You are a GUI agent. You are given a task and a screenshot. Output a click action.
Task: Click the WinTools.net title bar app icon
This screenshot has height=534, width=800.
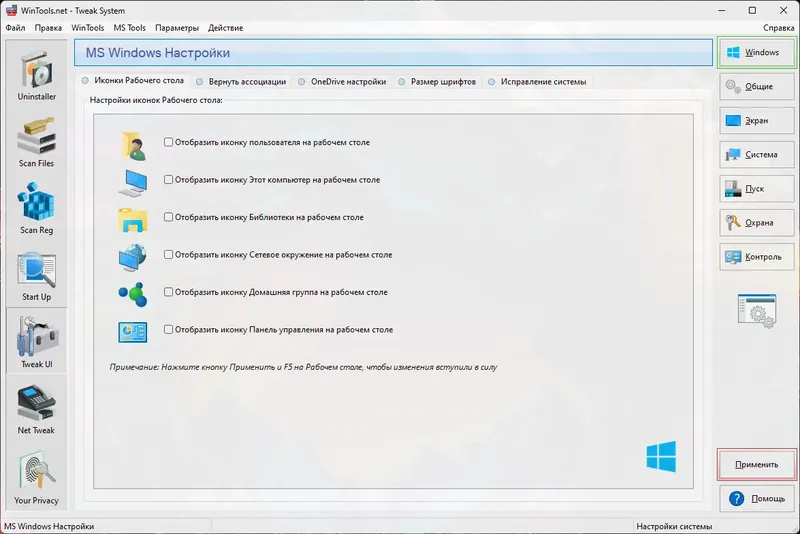(11, 10)
